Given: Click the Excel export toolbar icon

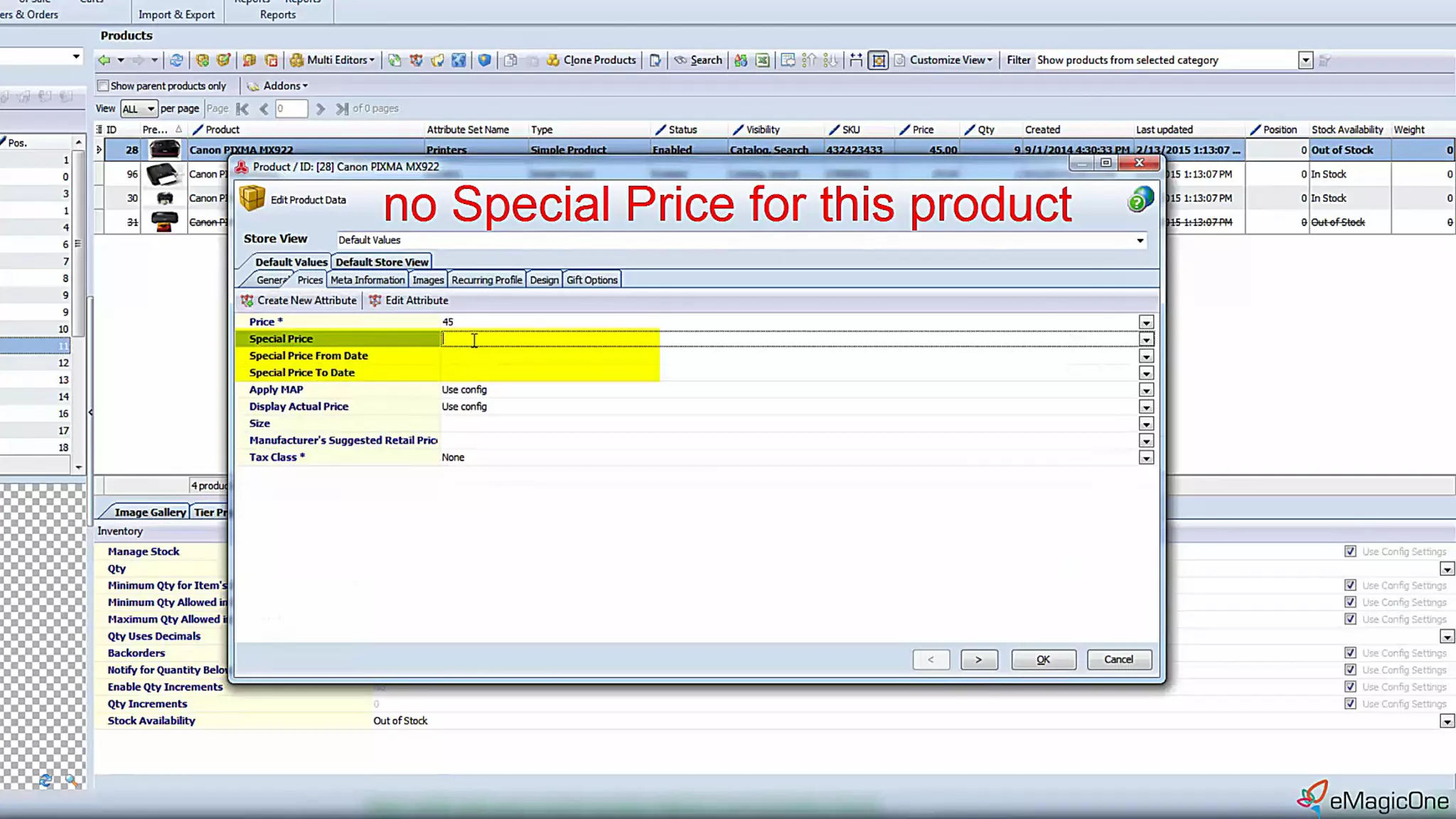Looking at the screenshot, I should tap(762, 60).
